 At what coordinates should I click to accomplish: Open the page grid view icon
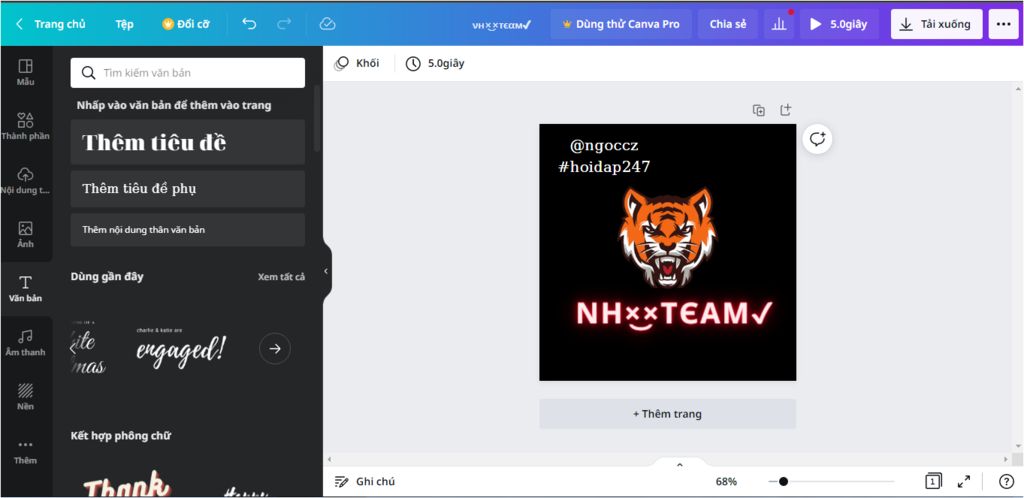tap(933, 481)
